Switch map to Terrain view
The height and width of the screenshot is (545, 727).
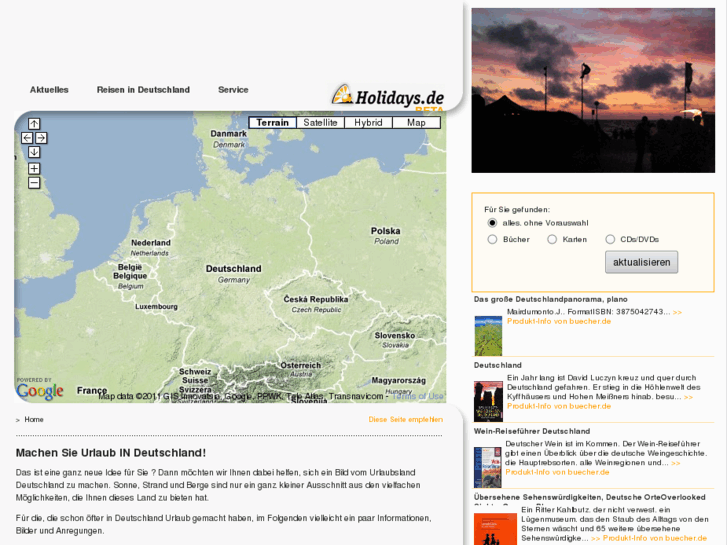point(273,122)
